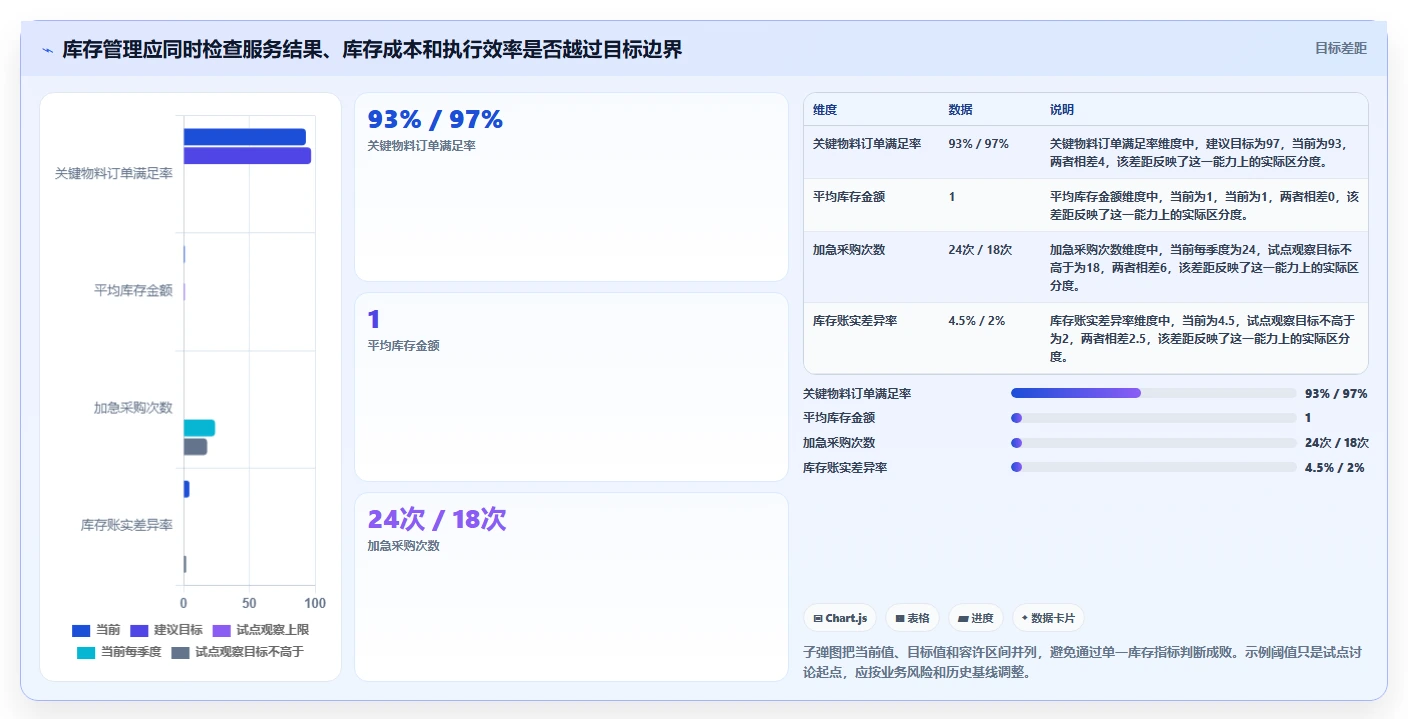1408x719 pixels.
Task: Click the 目标差距 label in the header
Action: coord(1340,48)
